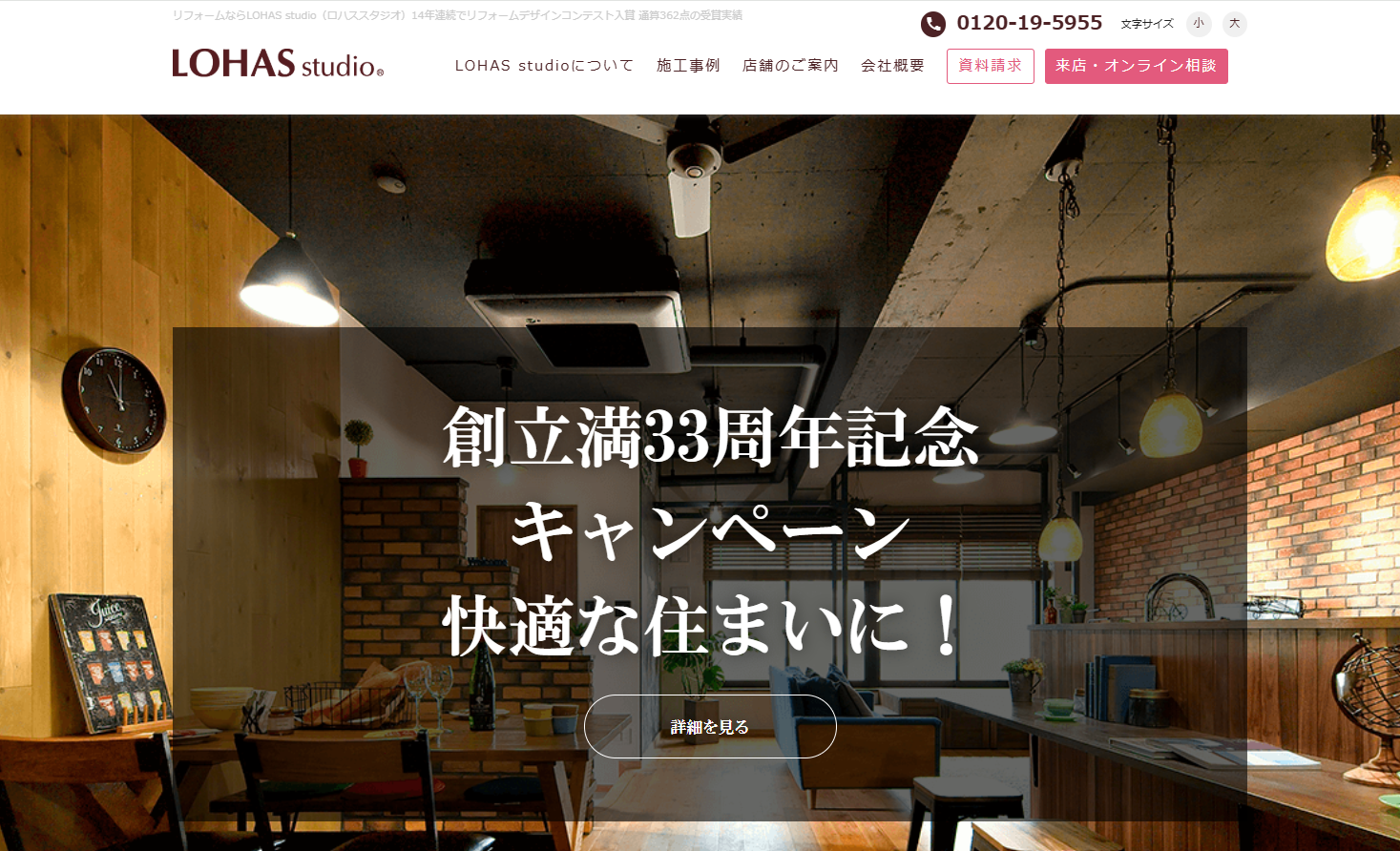
Task: Click the pink 来店・オンライン相談 button
Action: [x=1137, y=67]
